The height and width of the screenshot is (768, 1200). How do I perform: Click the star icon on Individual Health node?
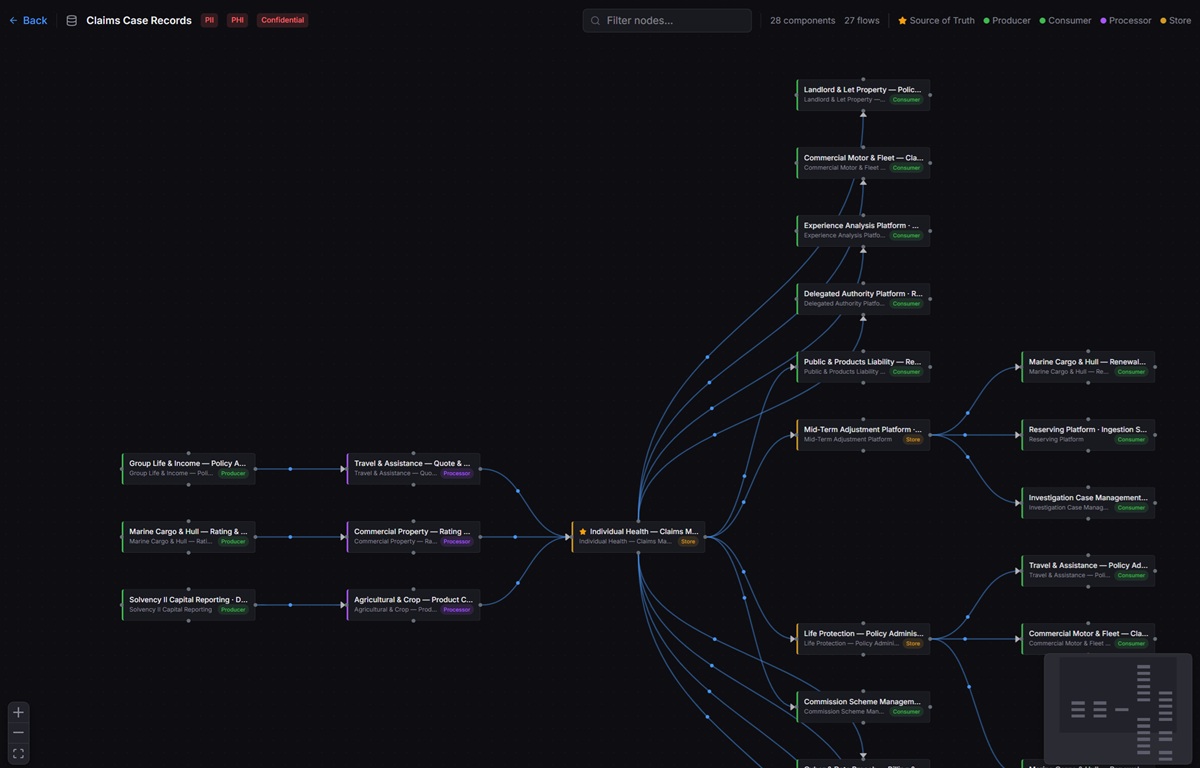tap(583, 532)
